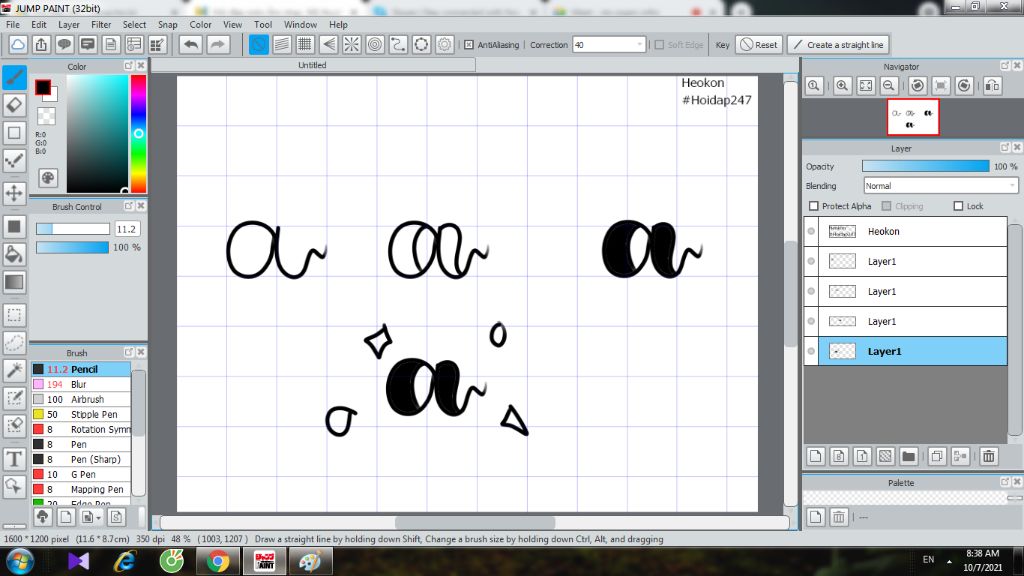
Task: Select the Gradient tool
Action: click(14, 282)
